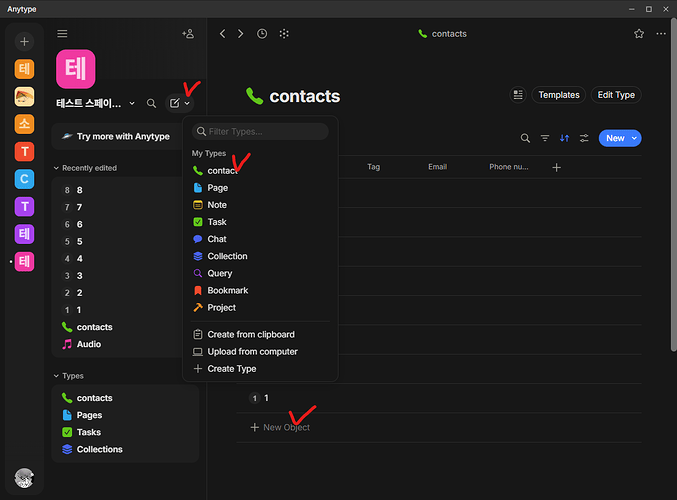
Task: Open the history clock icon
Action: [x=262, y=34]
